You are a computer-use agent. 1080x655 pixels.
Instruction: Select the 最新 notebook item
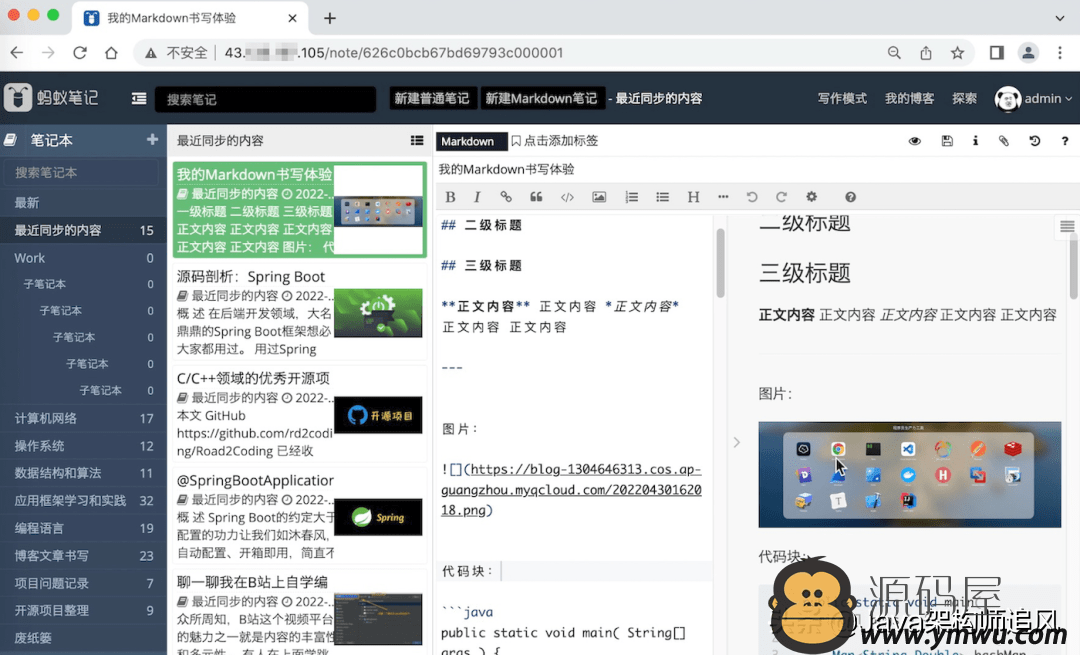point(83,202)
